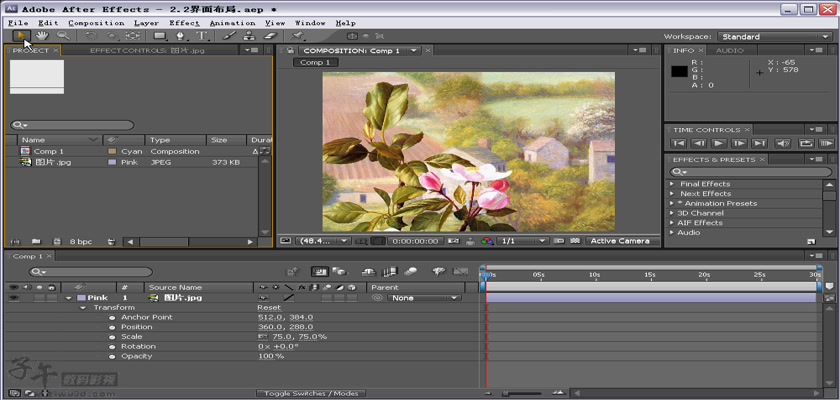
Task: Select the Pen tool
Action: pos(181,36)
